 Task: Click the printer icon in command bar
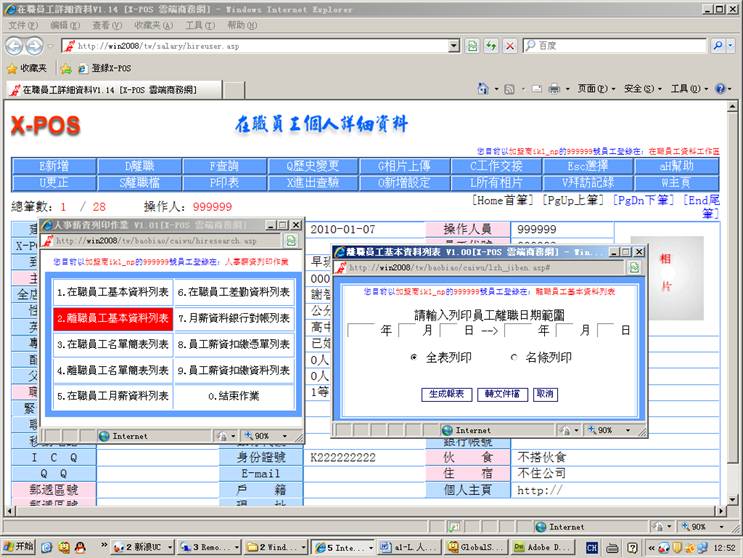(553, 89)
